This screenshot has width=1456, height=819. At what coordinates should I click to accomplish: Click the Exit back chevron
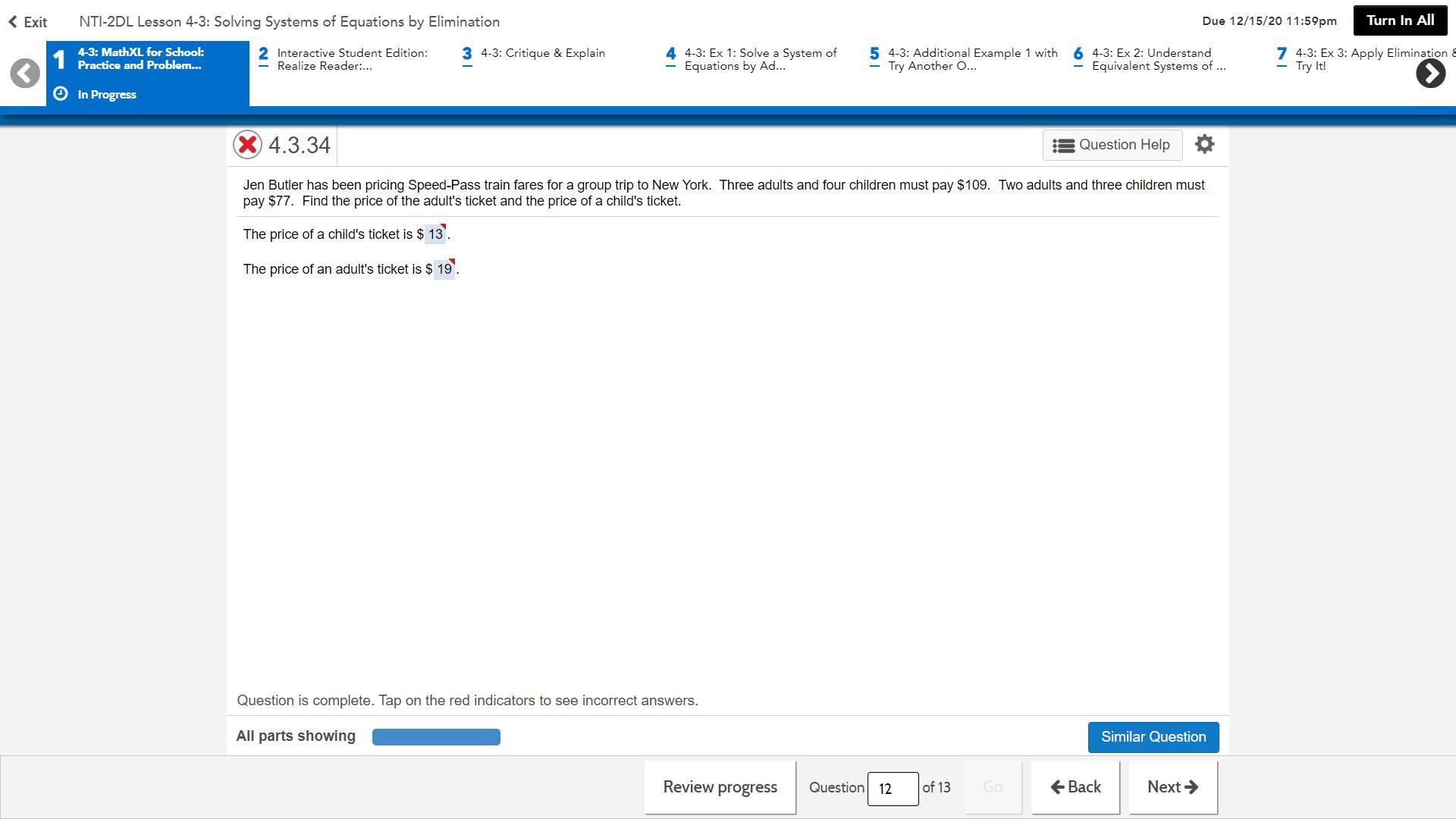point(13,22)
